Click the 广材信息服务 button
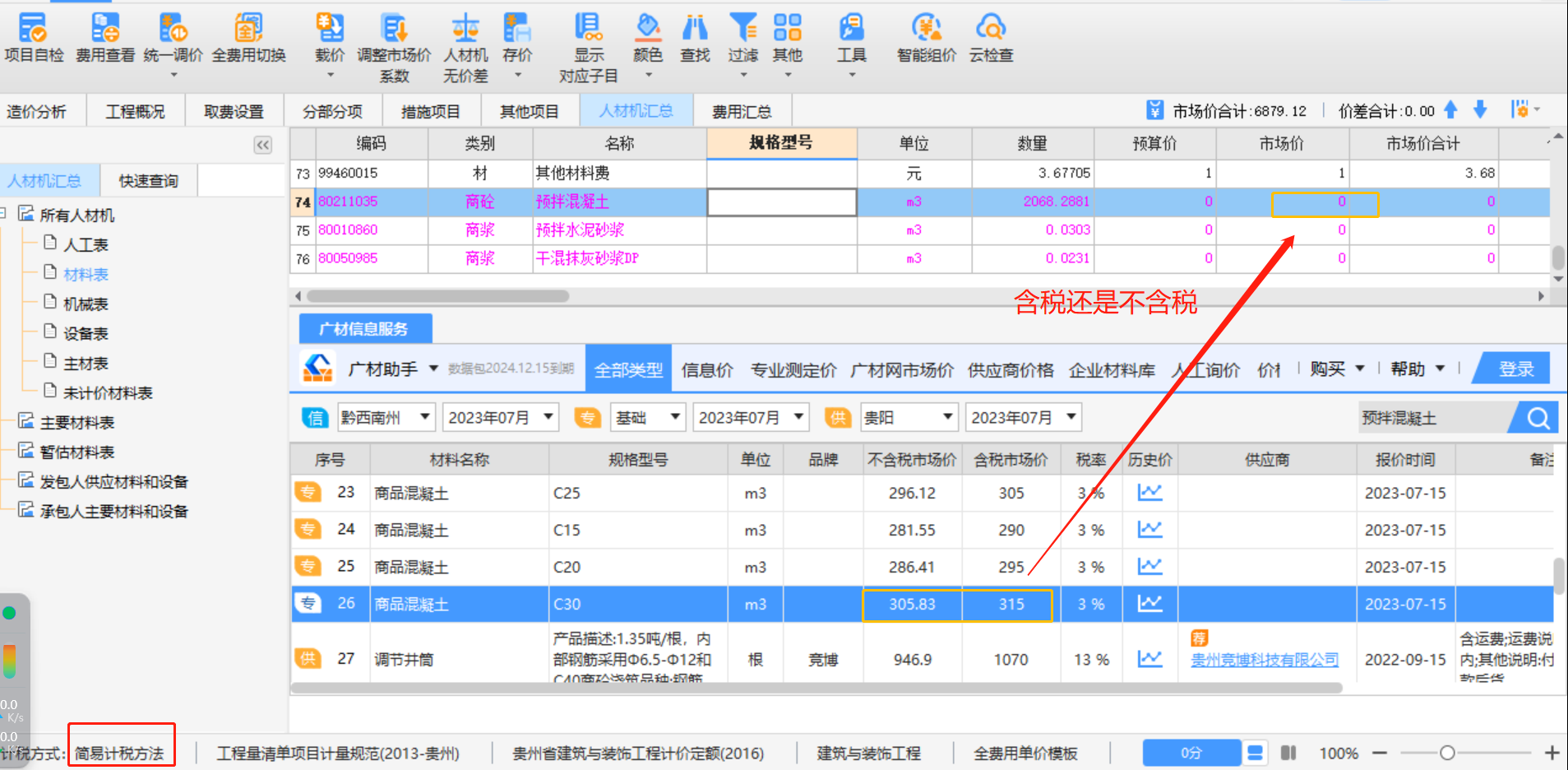Screen dimensions: 1568x770 (364, 329)
